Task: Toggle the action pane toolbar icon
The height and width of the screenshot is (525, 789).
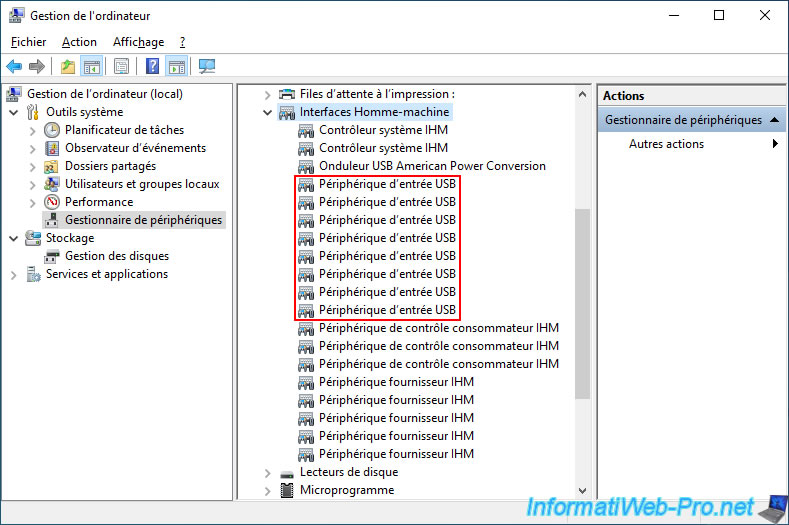Action: 177,67
